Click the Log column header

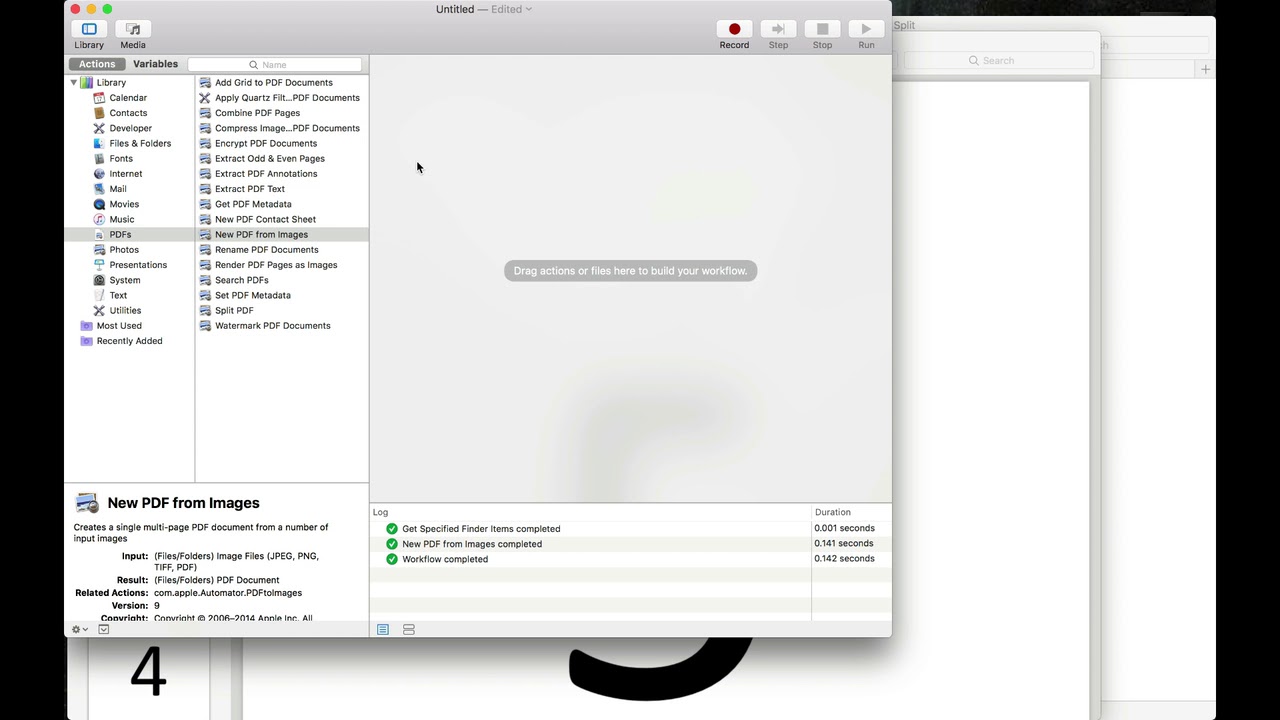(x=380, y=512)
